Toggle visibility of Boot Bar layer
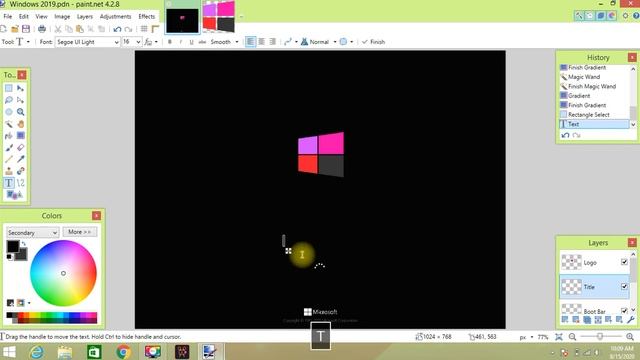Viewport: 640px width, 360px height. (624, 311)
